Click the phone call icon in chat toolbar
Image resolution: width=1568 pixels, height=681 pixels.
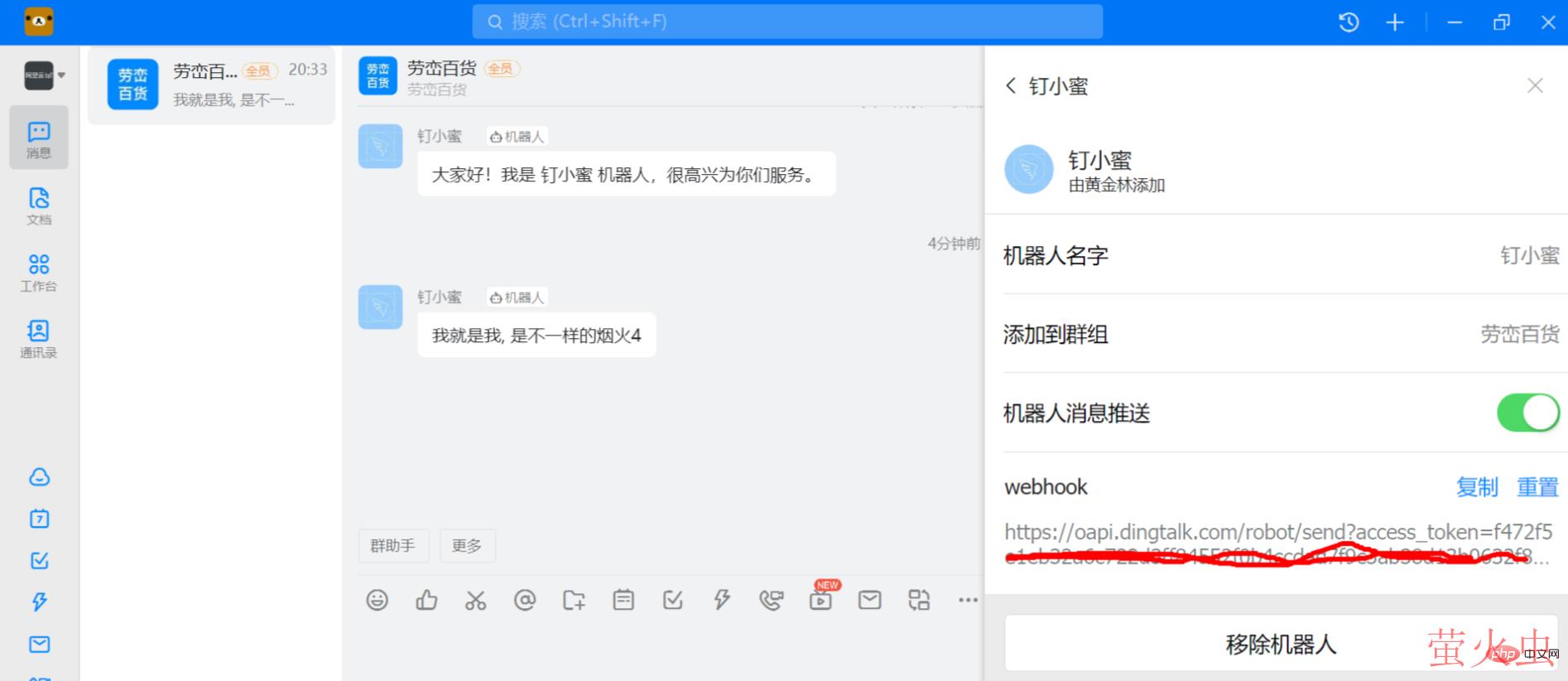point(771,600)
